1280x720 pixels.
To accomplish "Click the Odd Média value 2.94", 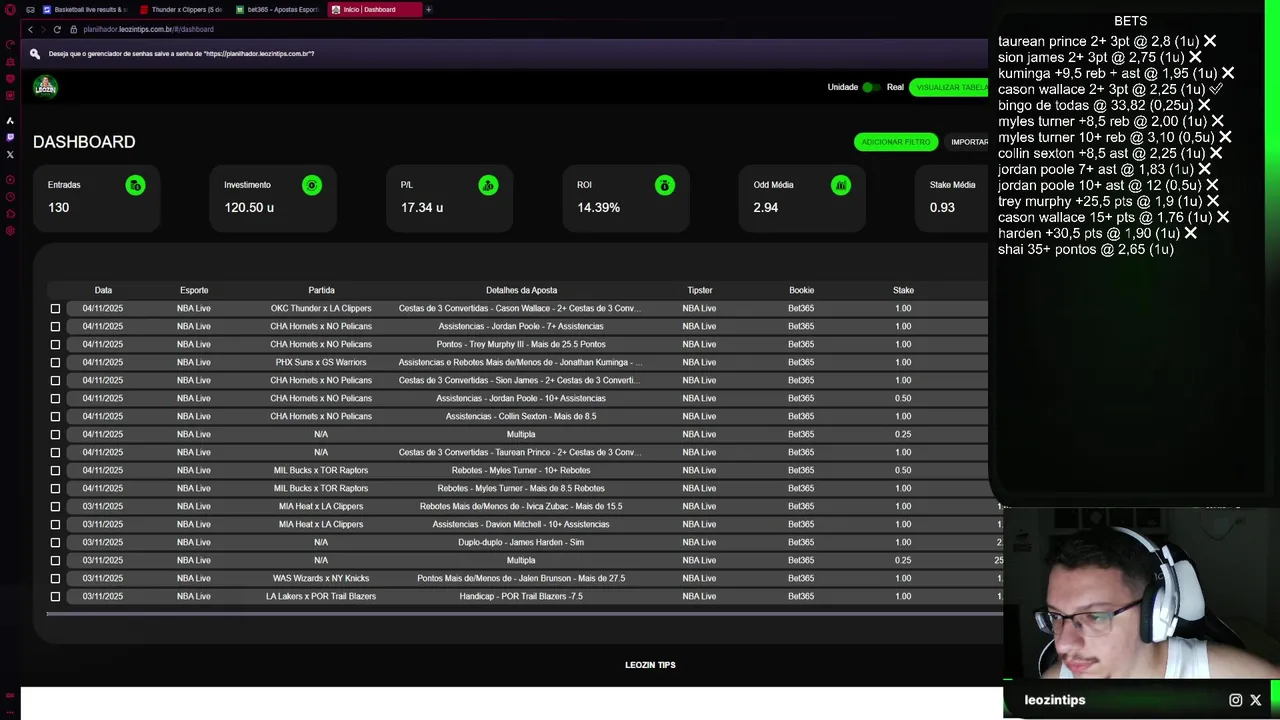I will point(765,208).
